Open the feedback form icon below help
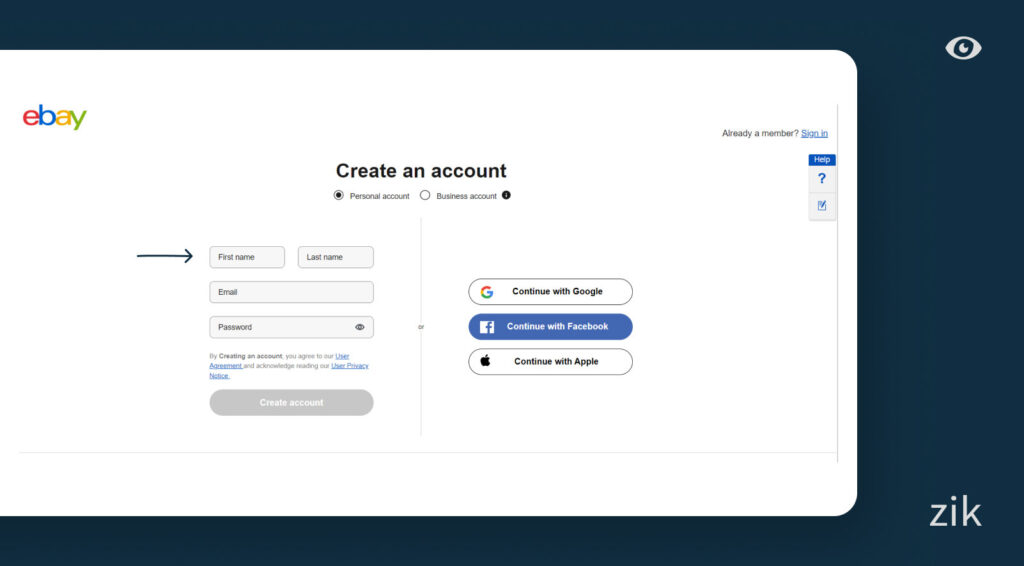 tap(822, 206)
